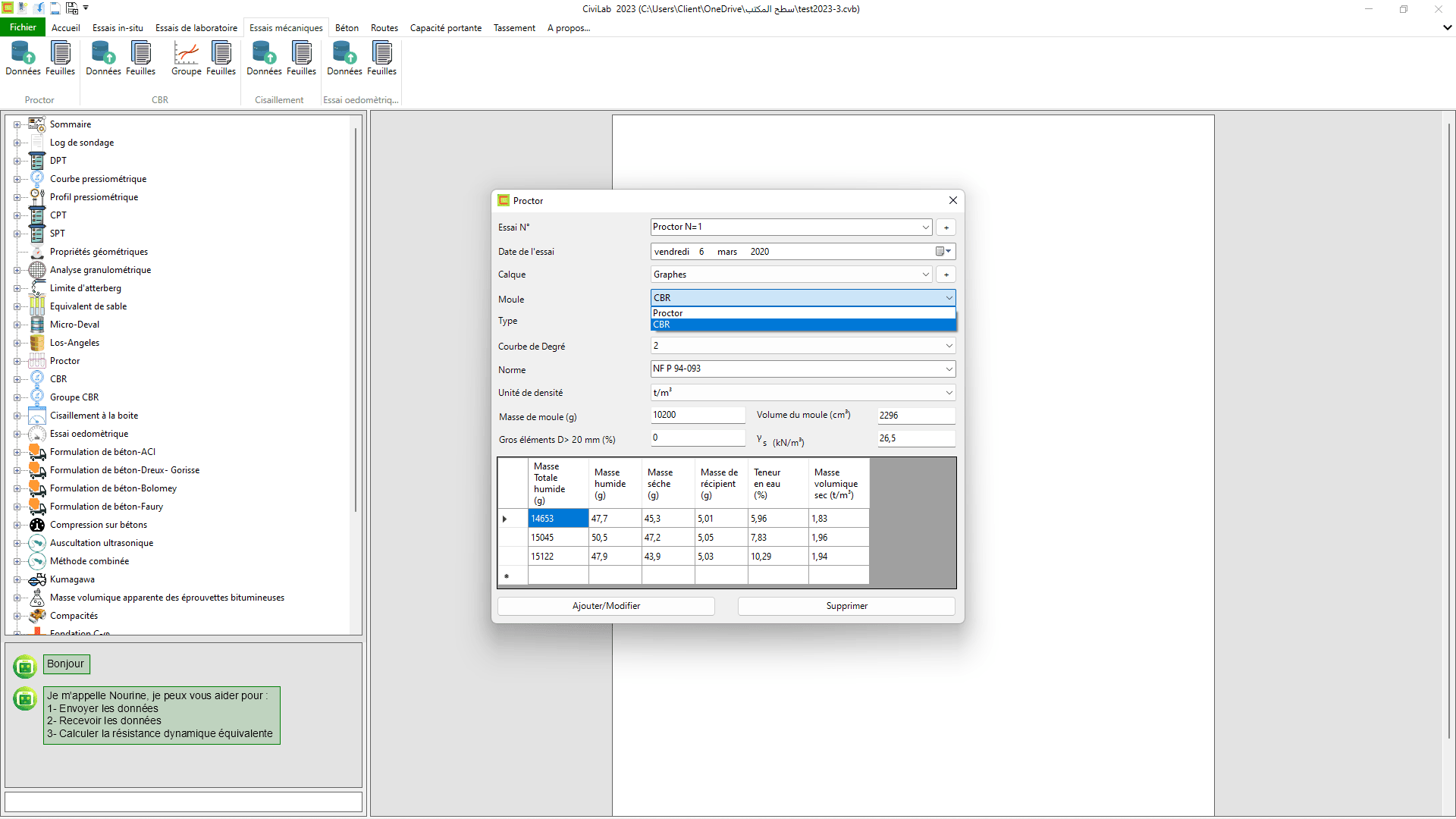Screen dimensions: 1456x819
Task: Switch to Essais de laboratoire tab
Action: point(196,28)
